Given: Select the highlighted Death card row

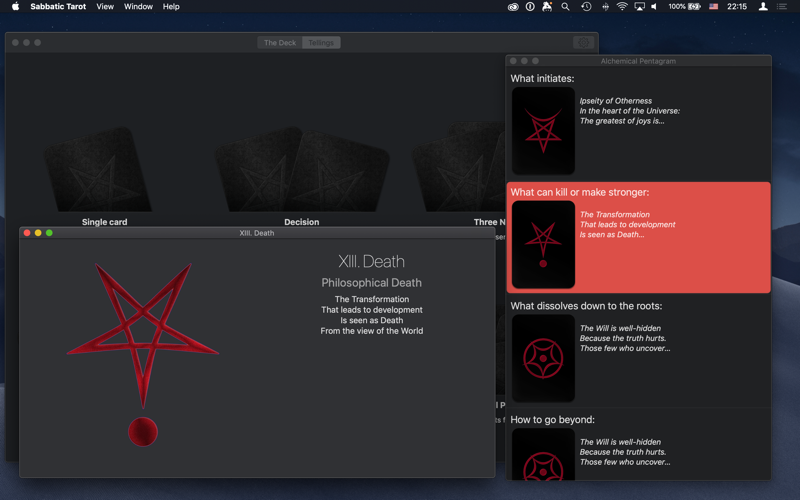Looking at the screenshot, I should tap(638, 237).
